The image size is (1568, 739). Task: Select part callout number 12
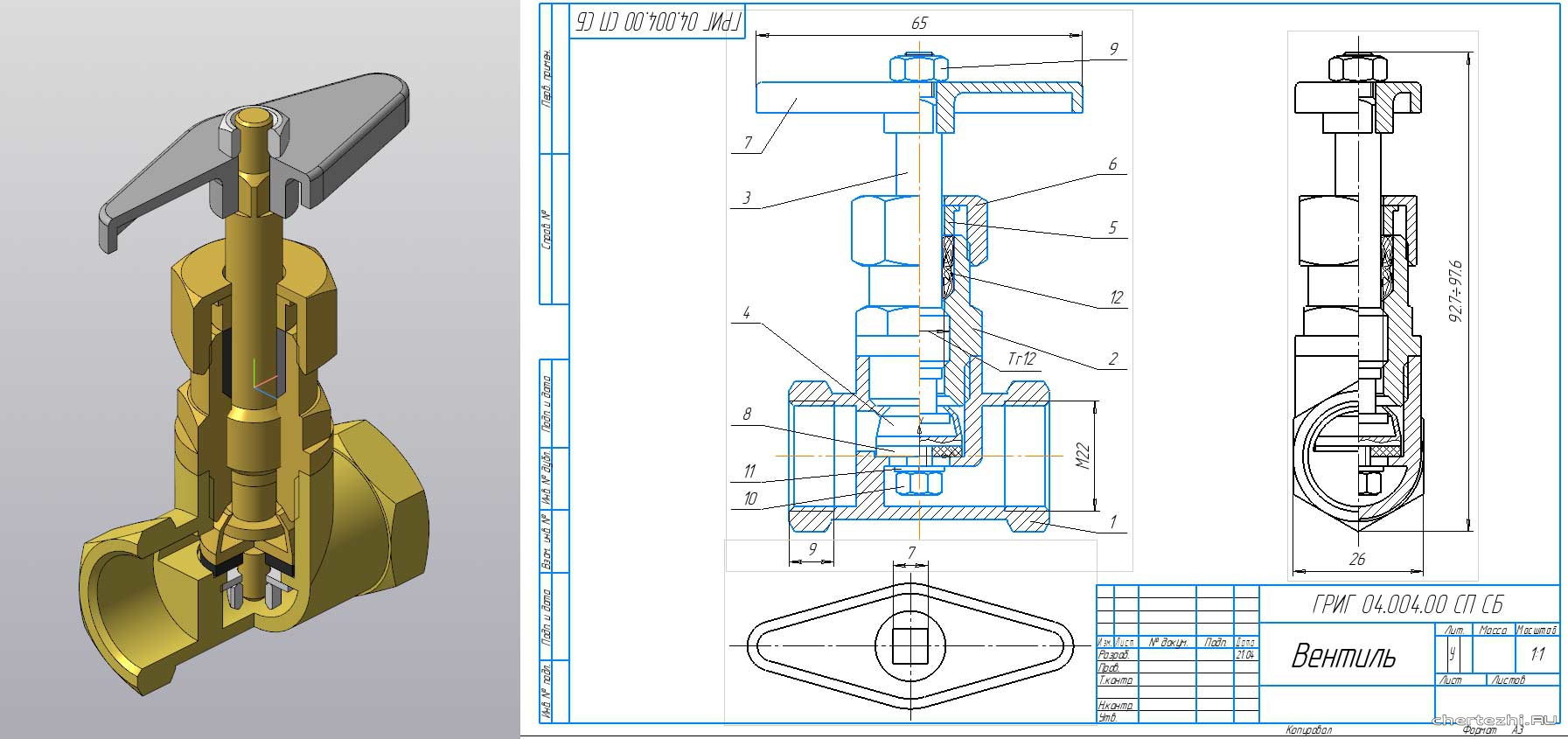coord(1115,297)
